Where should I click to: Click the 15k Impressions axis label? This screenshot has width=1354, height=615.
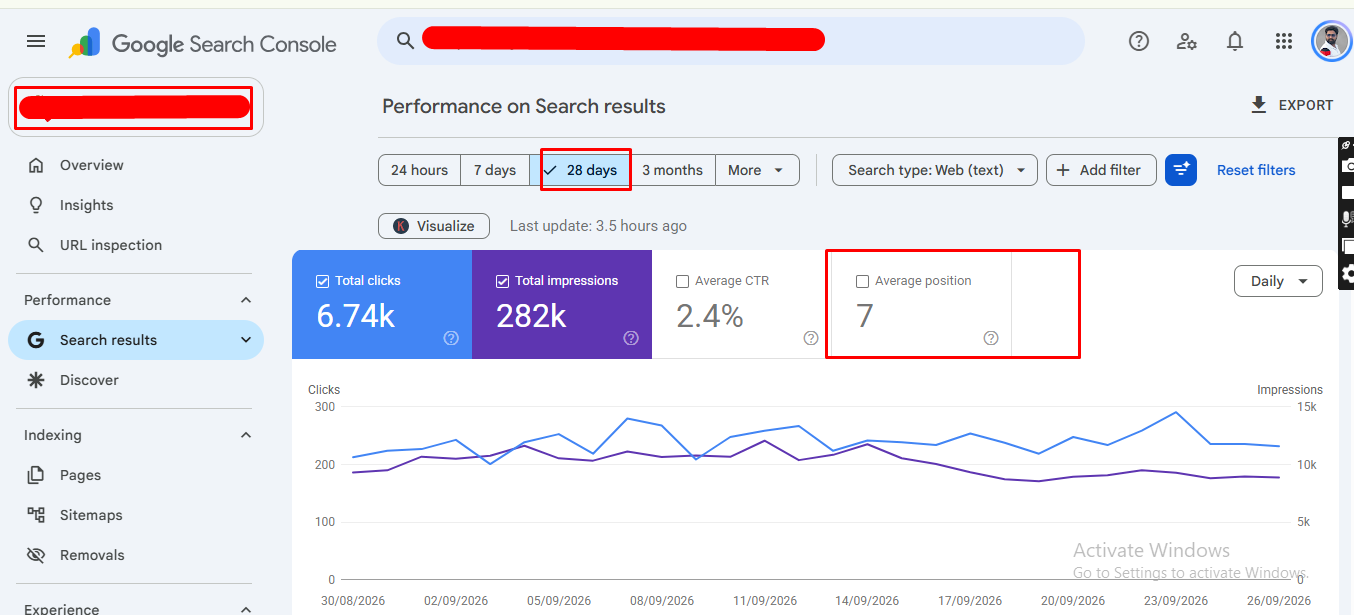pos(1307,407)
